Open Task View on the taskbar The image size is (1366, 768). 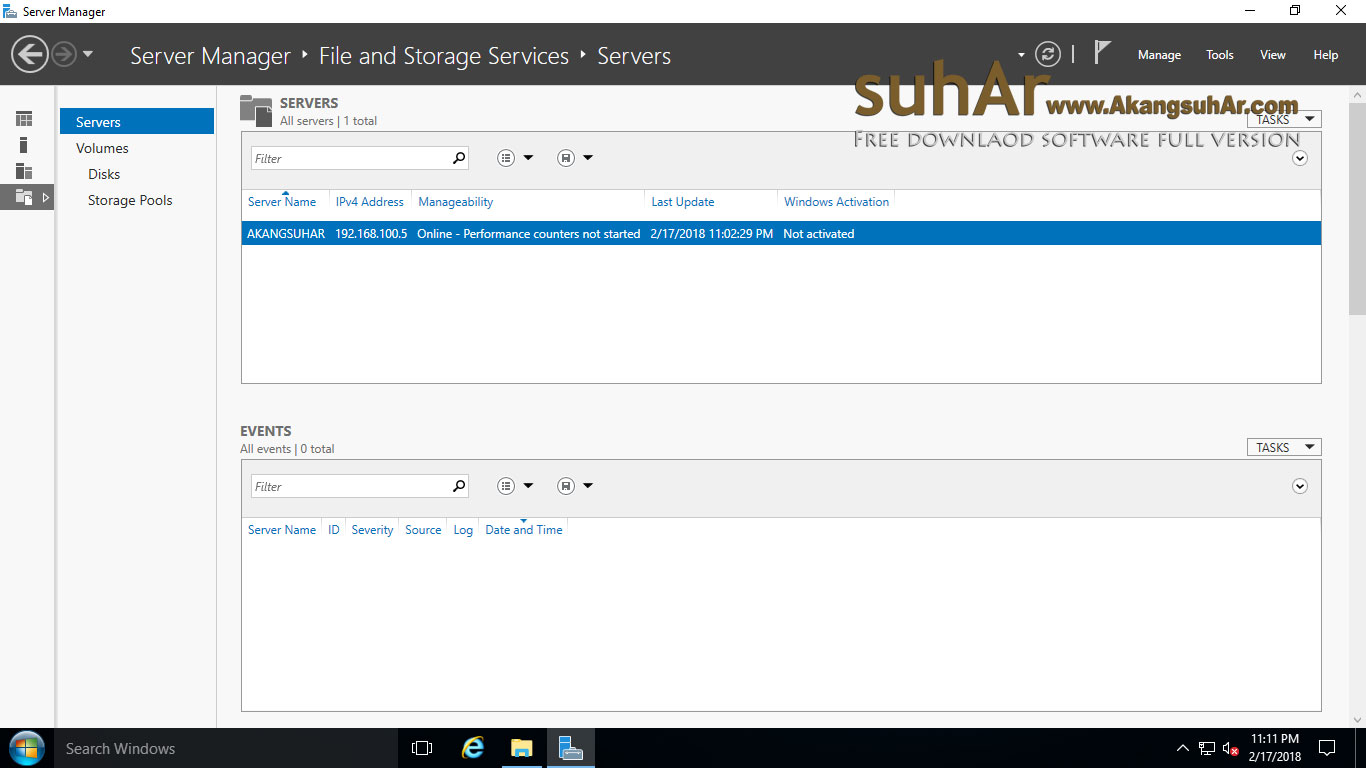422,748
